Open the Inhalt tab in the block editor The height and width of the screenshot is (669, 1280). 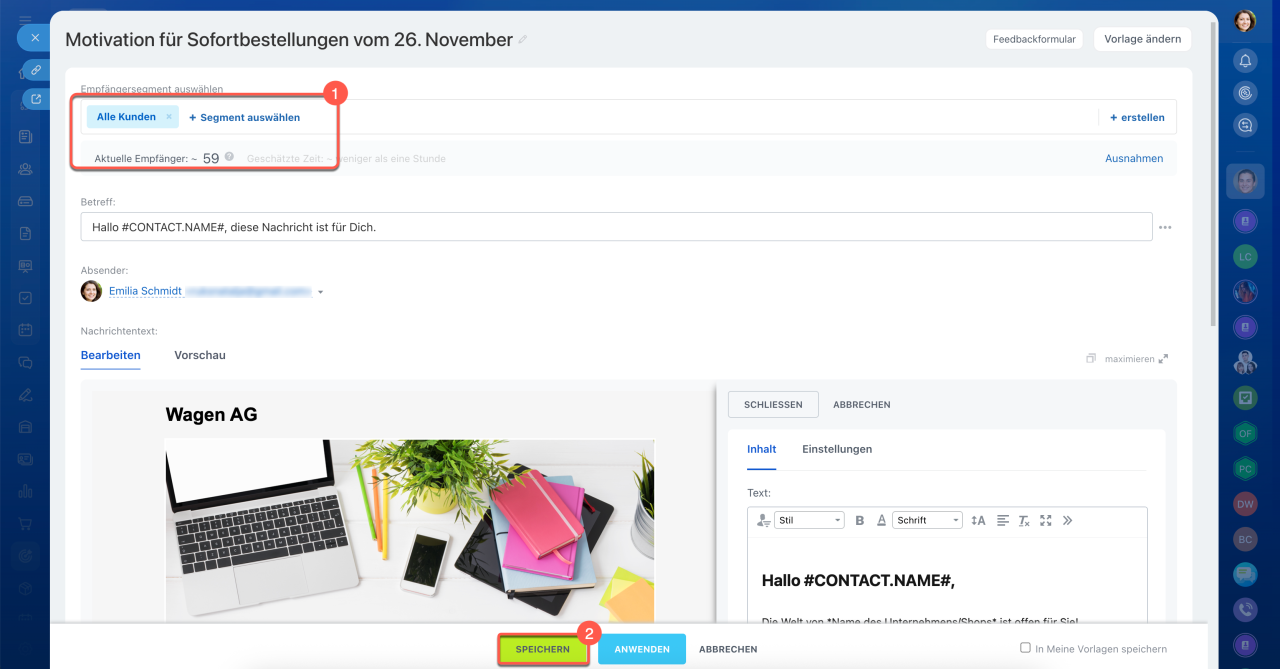click(x=762, y=449)
